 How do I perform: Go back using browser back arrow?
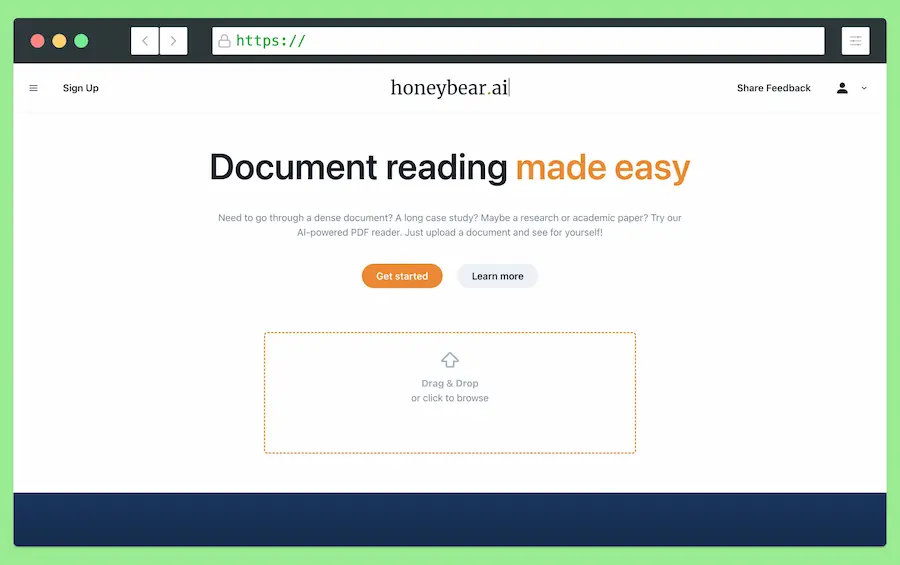[x=145, y=41]
